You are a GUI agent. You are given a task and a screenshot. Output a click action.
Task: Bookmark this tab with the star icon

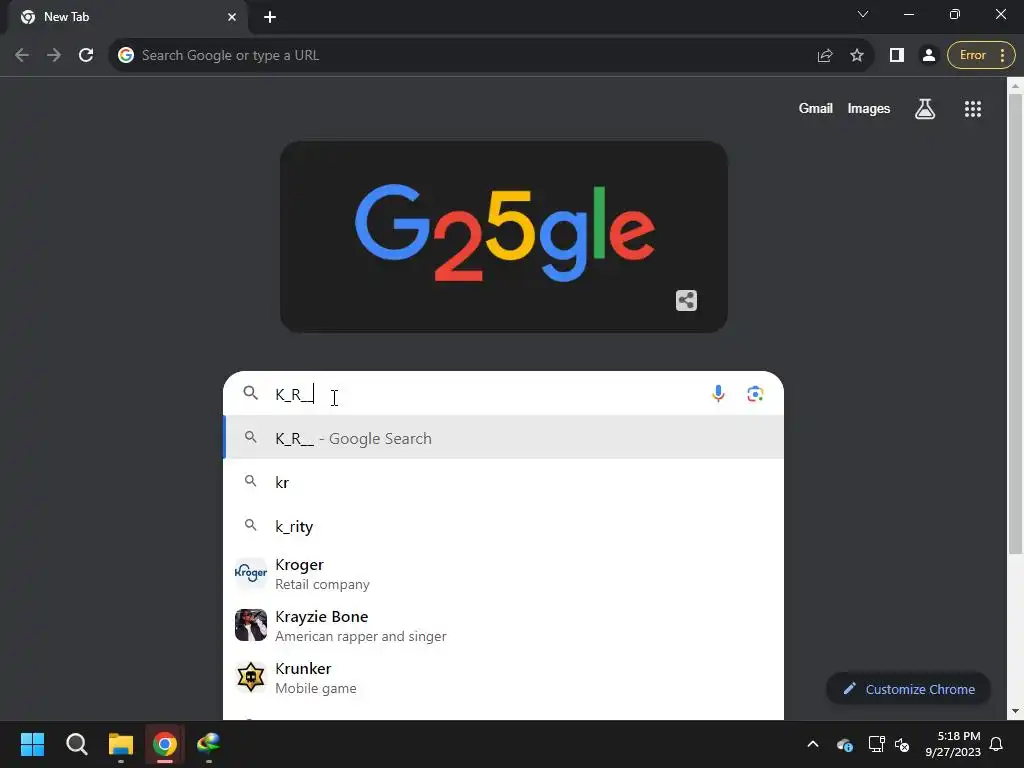tap(857, 56)
